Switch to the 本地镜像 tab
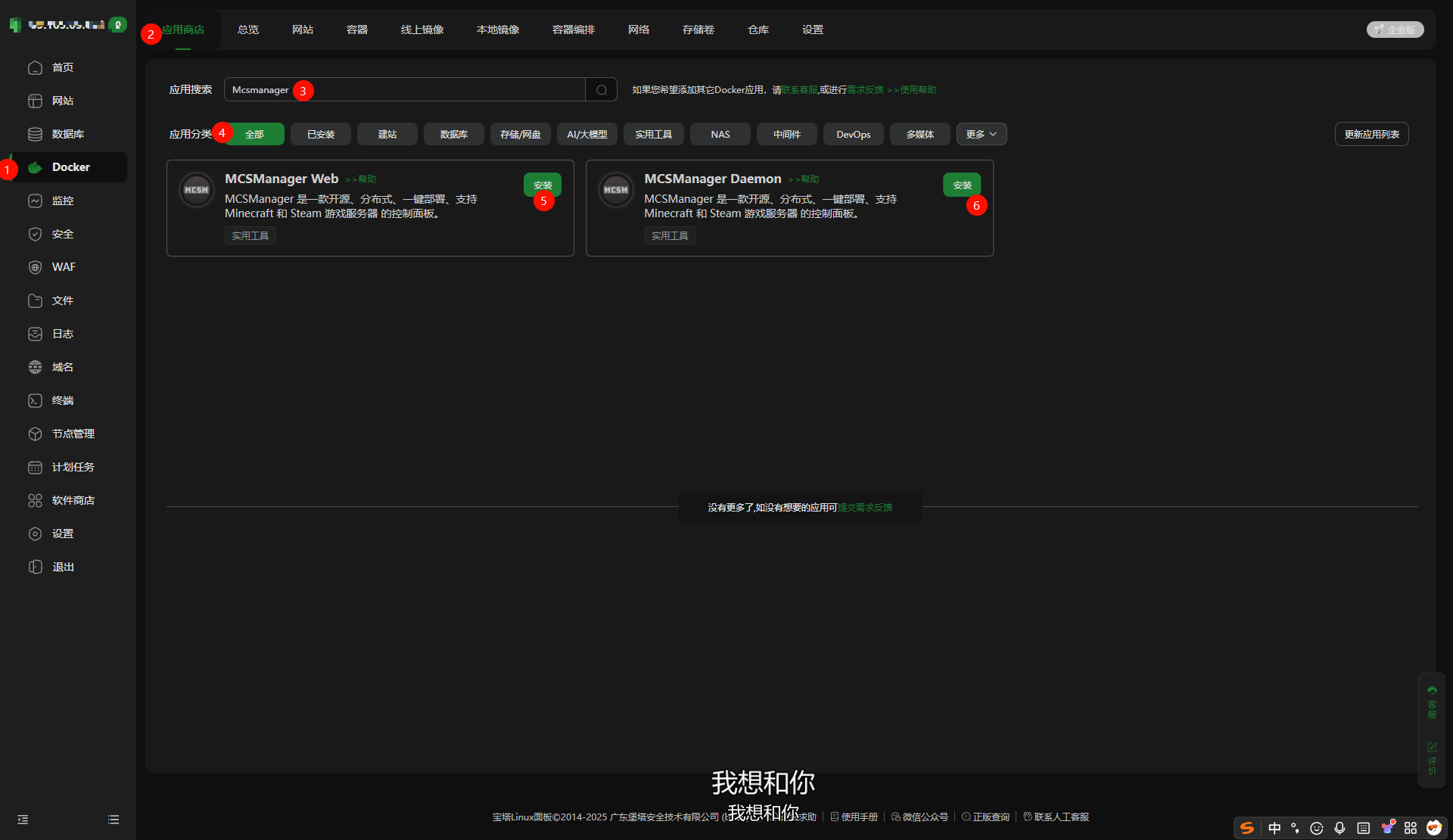 pos(497,30)
